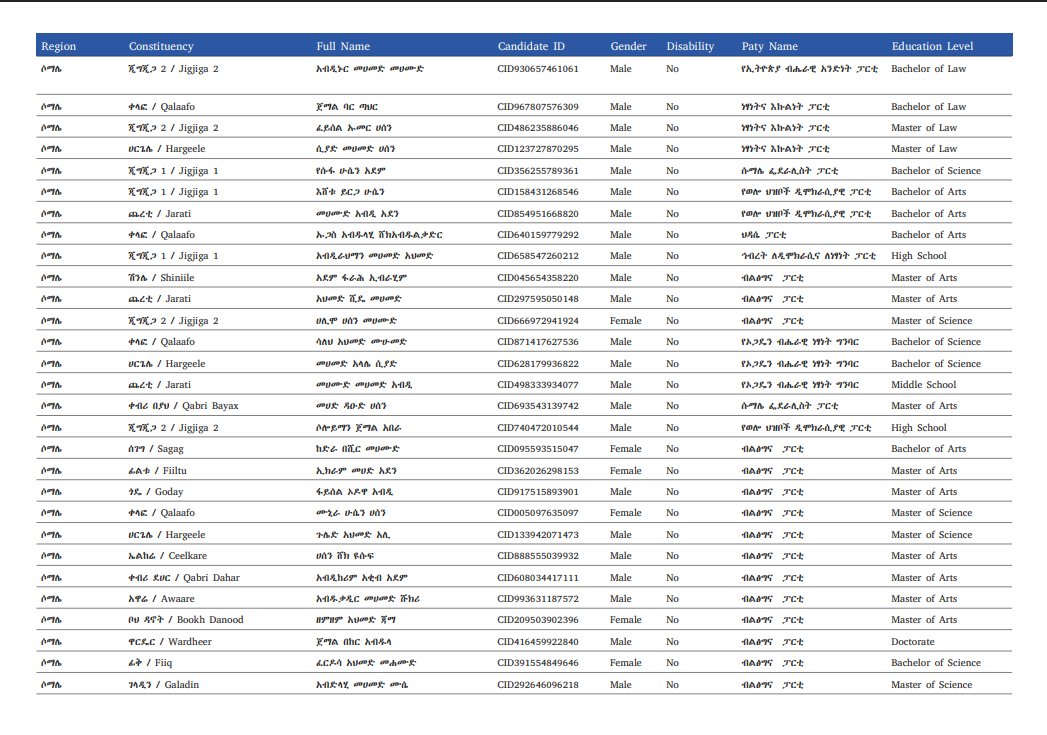Viewport: 1047px width, 735px height.
Task: Select candidate ID CID297595050148
Action: 538,298
